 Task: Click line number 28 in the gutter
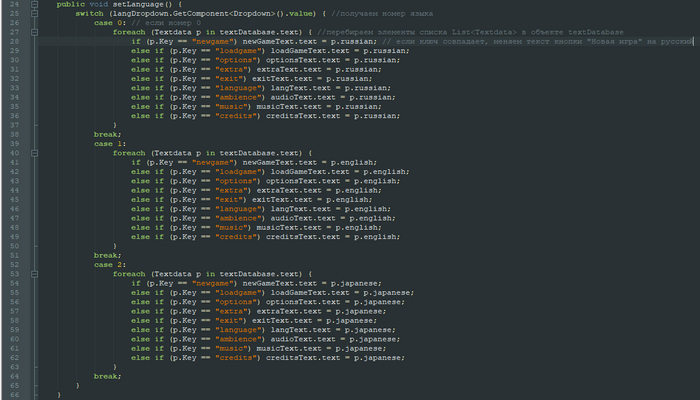[14, 42]
